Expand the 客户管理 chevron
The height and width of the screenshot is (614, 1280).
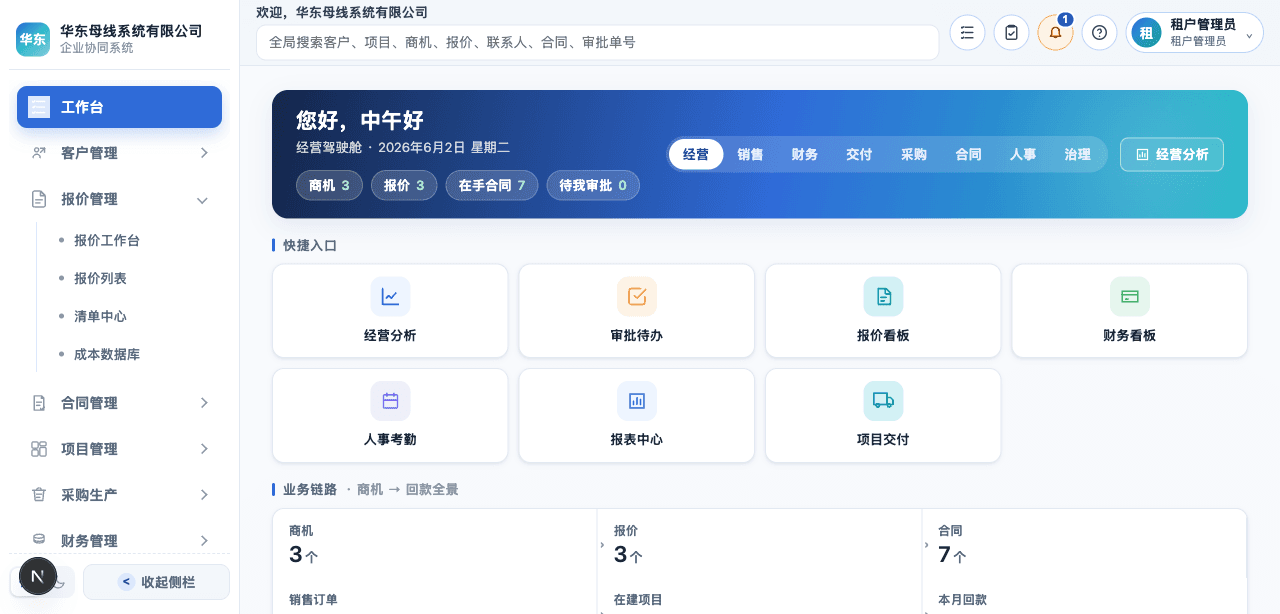click(203, 153)
